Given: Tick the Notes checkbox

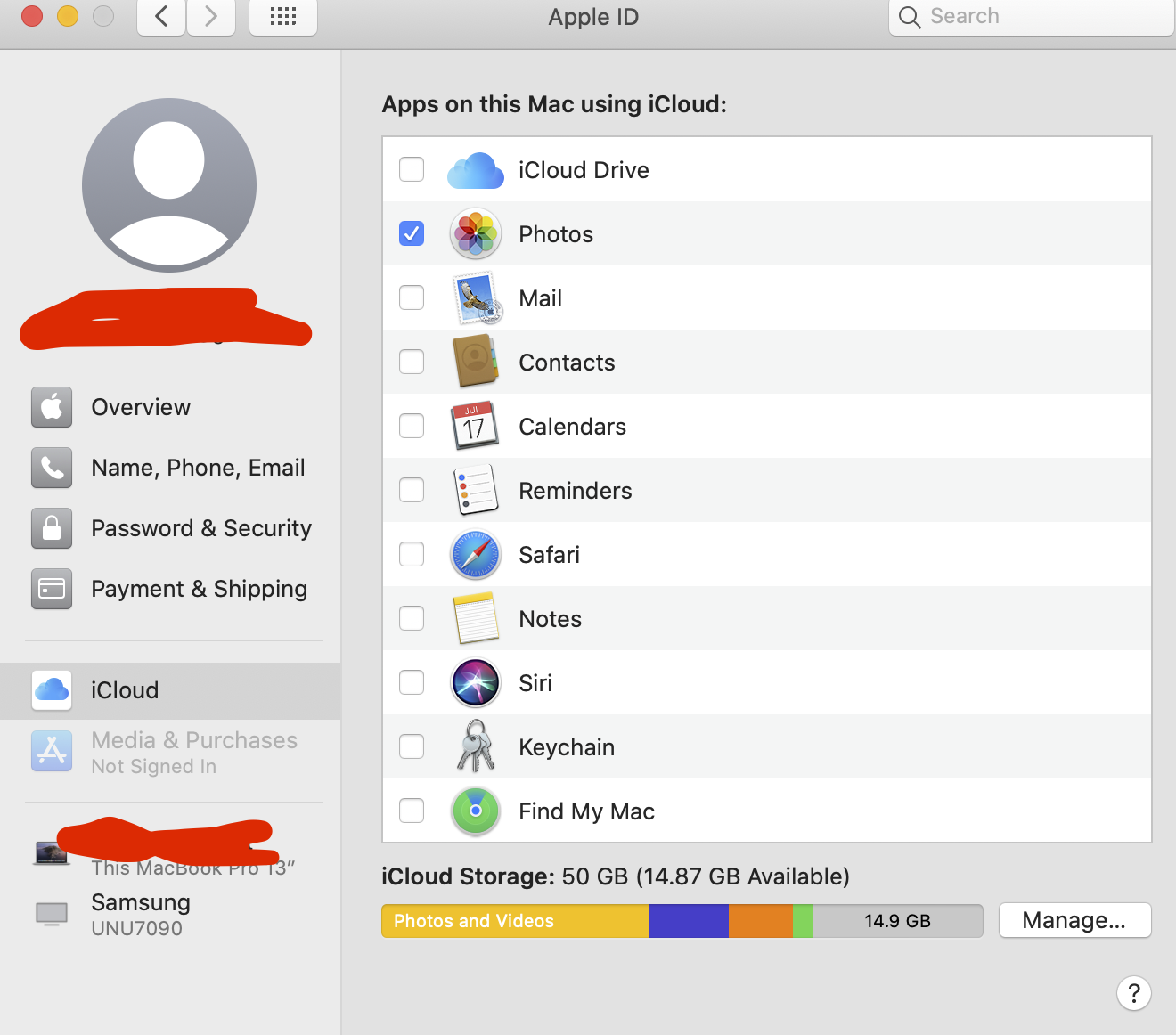Looking at the screenshot, I should point(412,618).
